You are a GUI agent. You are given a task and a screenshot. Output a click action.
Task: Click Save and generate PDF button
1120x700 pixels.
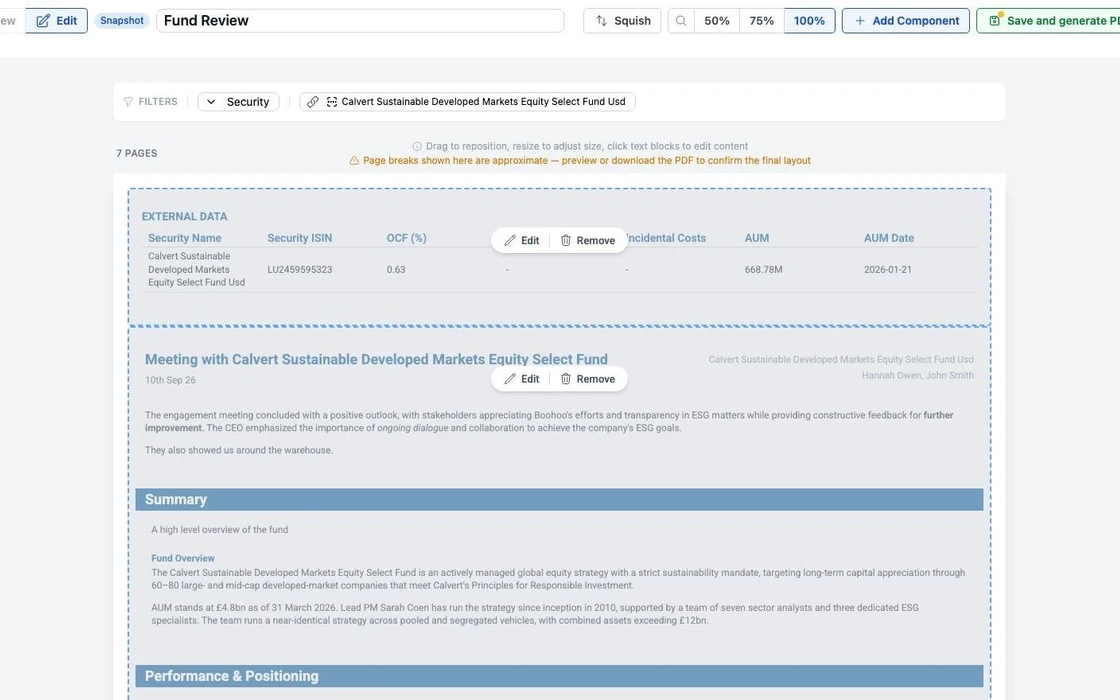point(1048,21)
